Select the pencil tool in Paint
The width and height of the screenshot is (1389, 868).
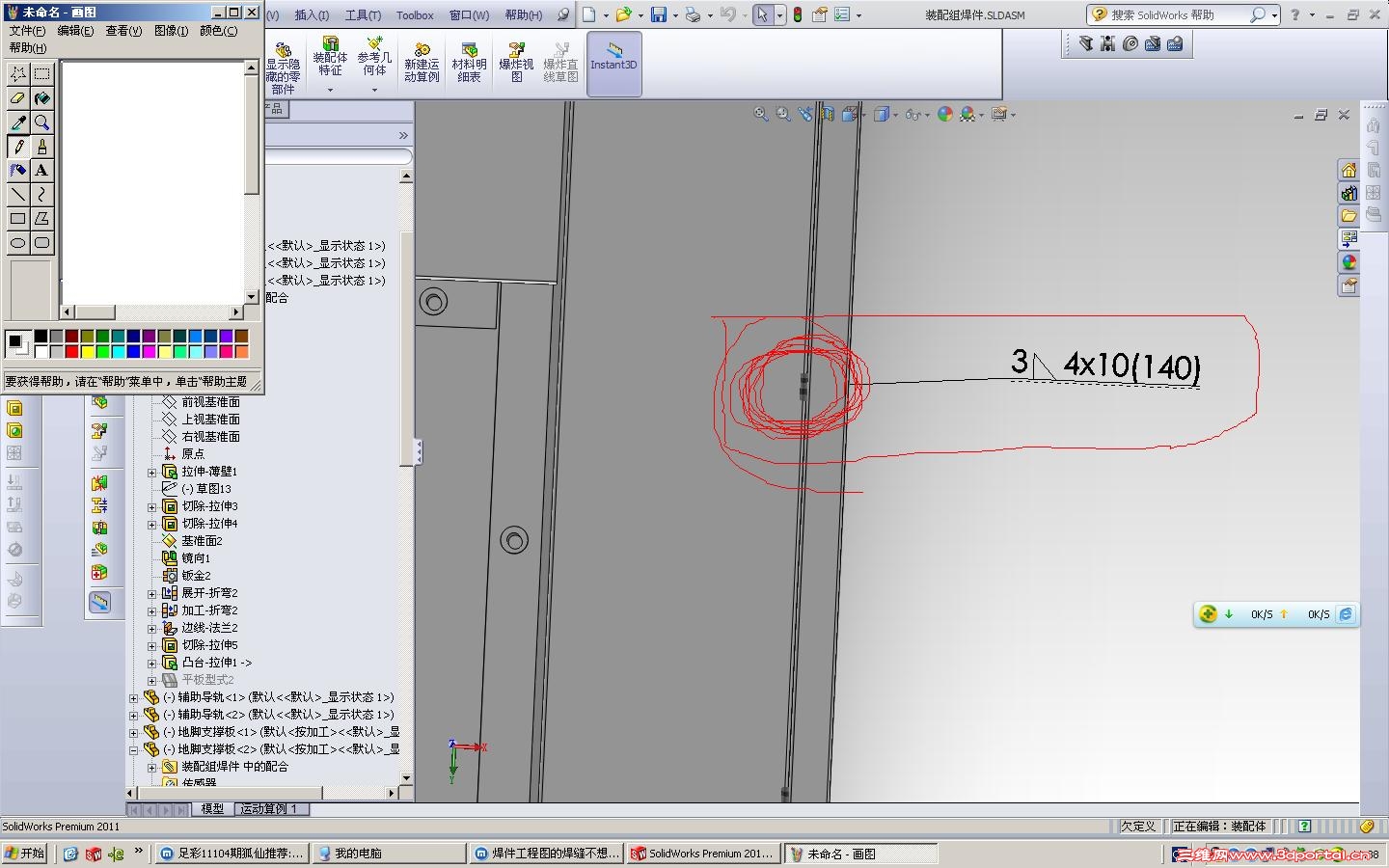18,147
